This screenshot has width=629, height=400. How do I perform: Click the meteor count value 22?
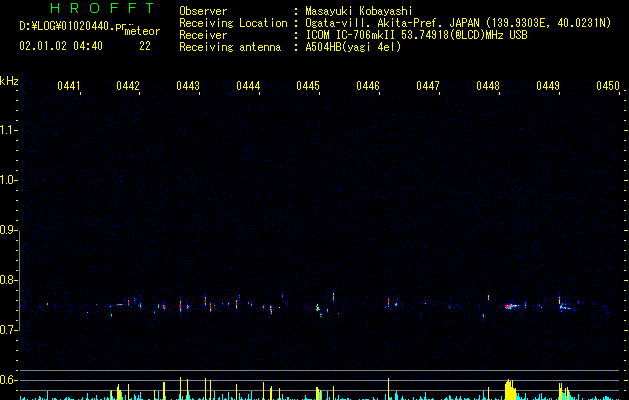coord(145,46)
